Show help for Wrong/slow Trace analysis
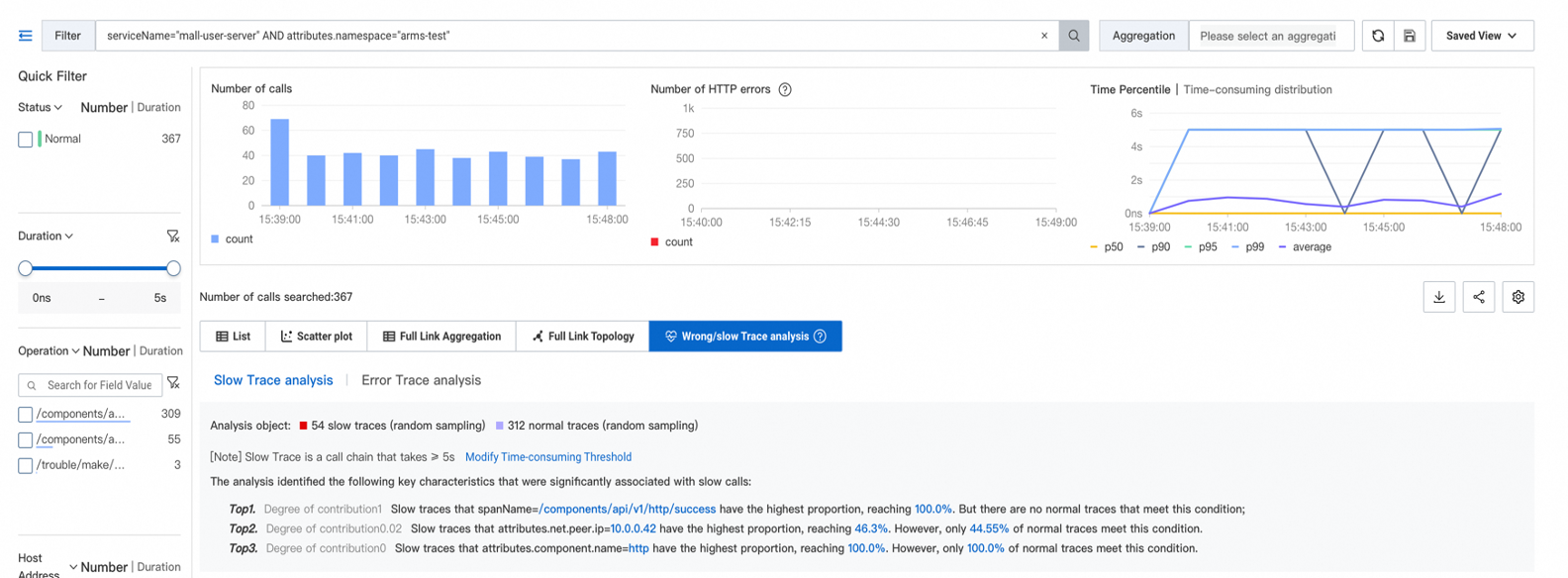 pyautogui.click(x=820, y=337)
